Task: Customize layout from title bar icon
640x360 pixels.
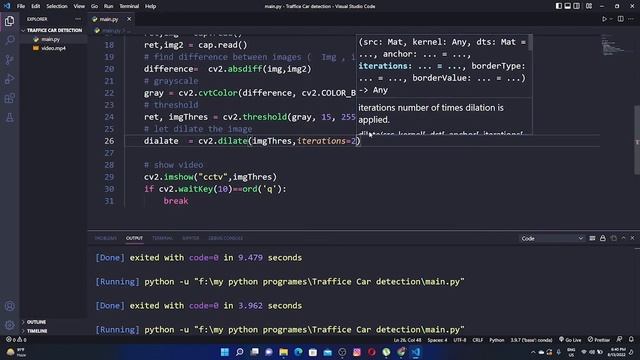Action: pyautogui.click(x=589, y=6)
